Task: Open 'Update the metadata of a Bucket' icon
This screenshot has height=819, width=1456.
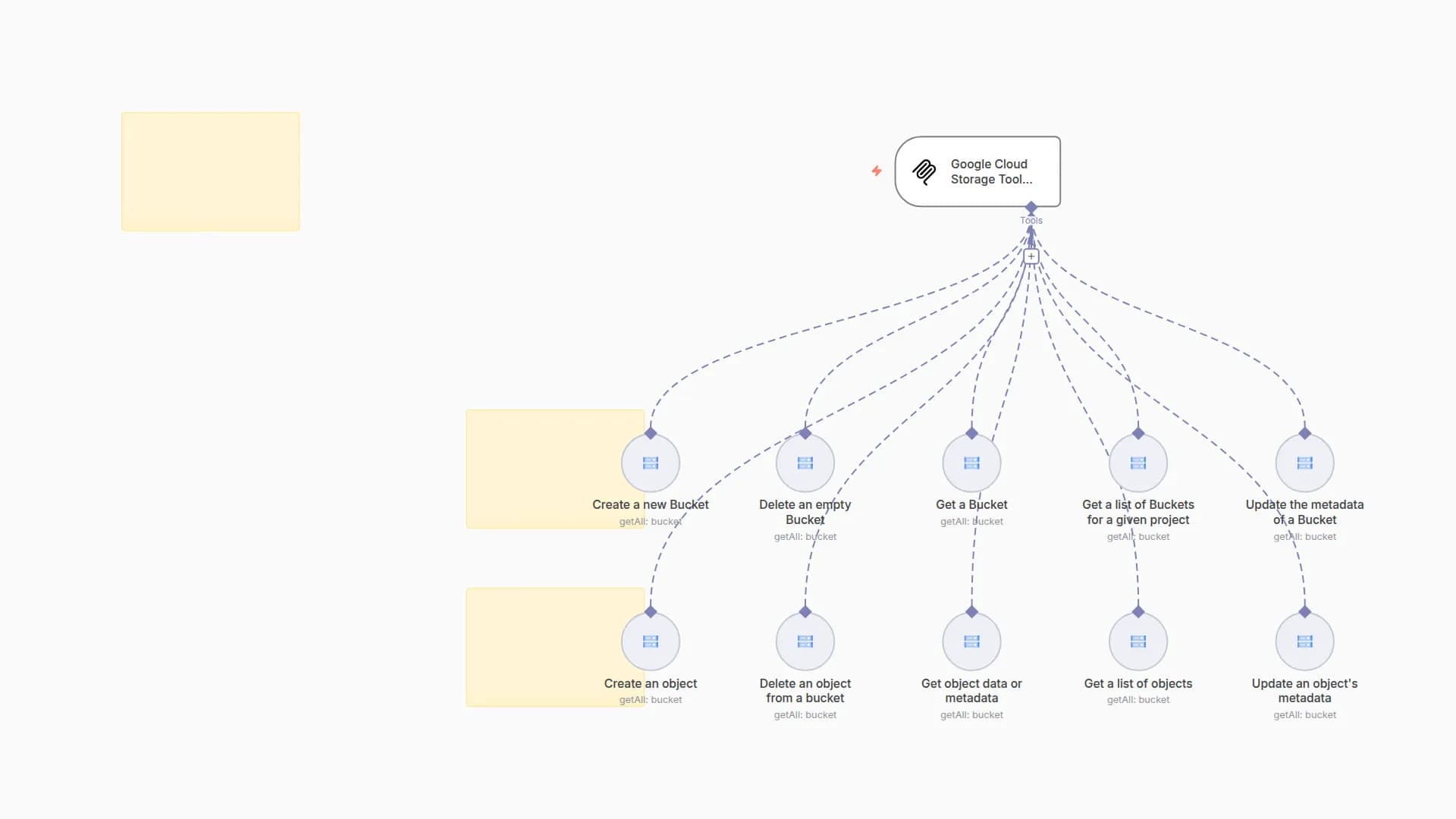Action: (1304, 463)
